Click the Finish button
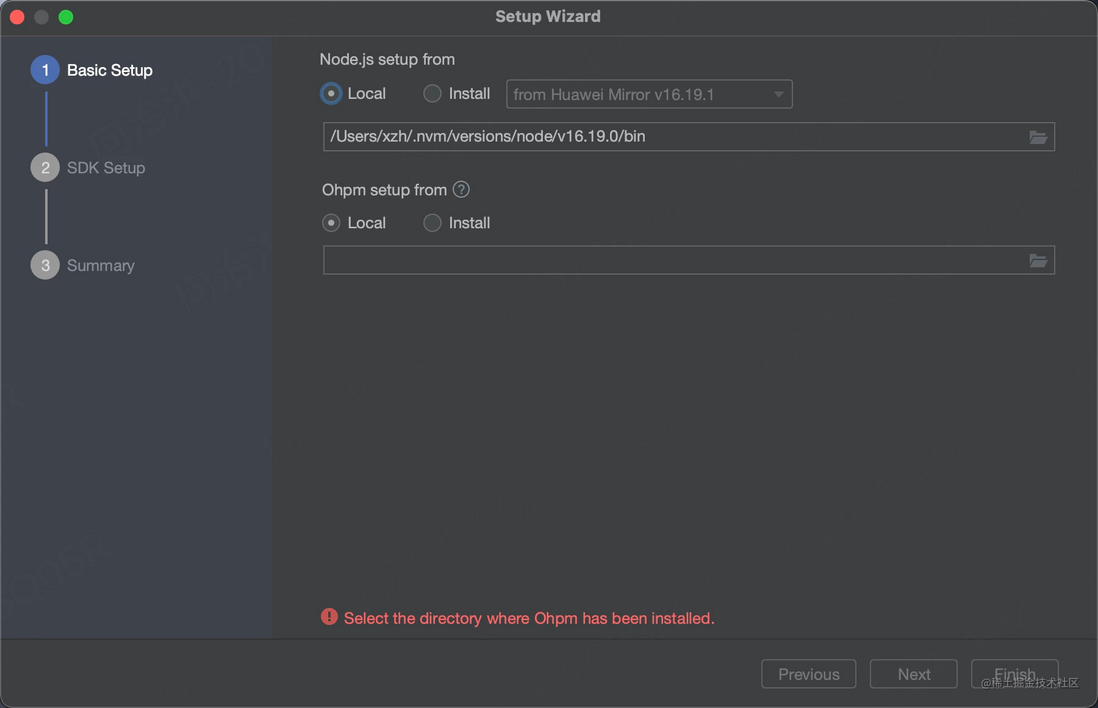The width and height of the screenshot is (1098, 708). click(1015, 674)
